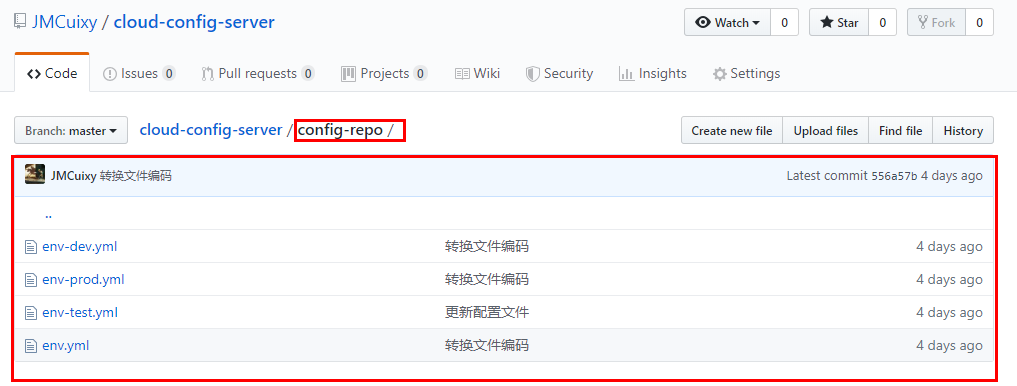Open env-dev.yml file
The height and width of the screenshot is (386, 1017).
tap(80, 247)
